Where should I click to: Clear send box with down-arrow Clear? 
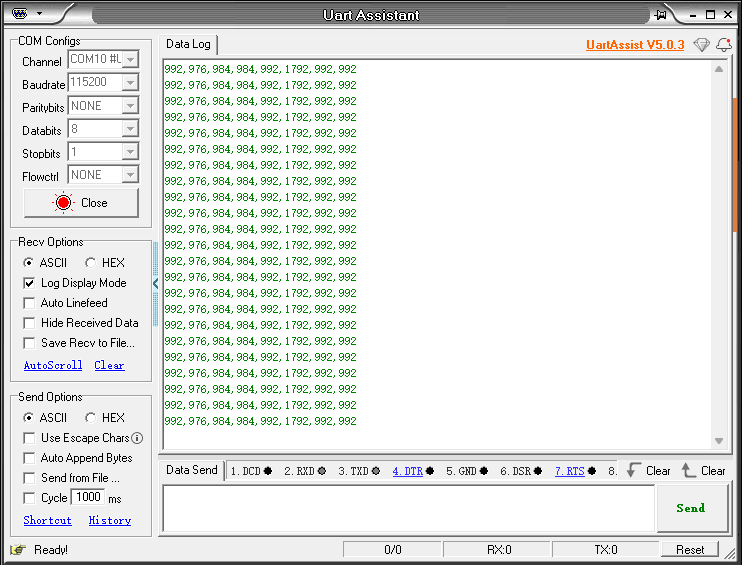tap(648, 470)
